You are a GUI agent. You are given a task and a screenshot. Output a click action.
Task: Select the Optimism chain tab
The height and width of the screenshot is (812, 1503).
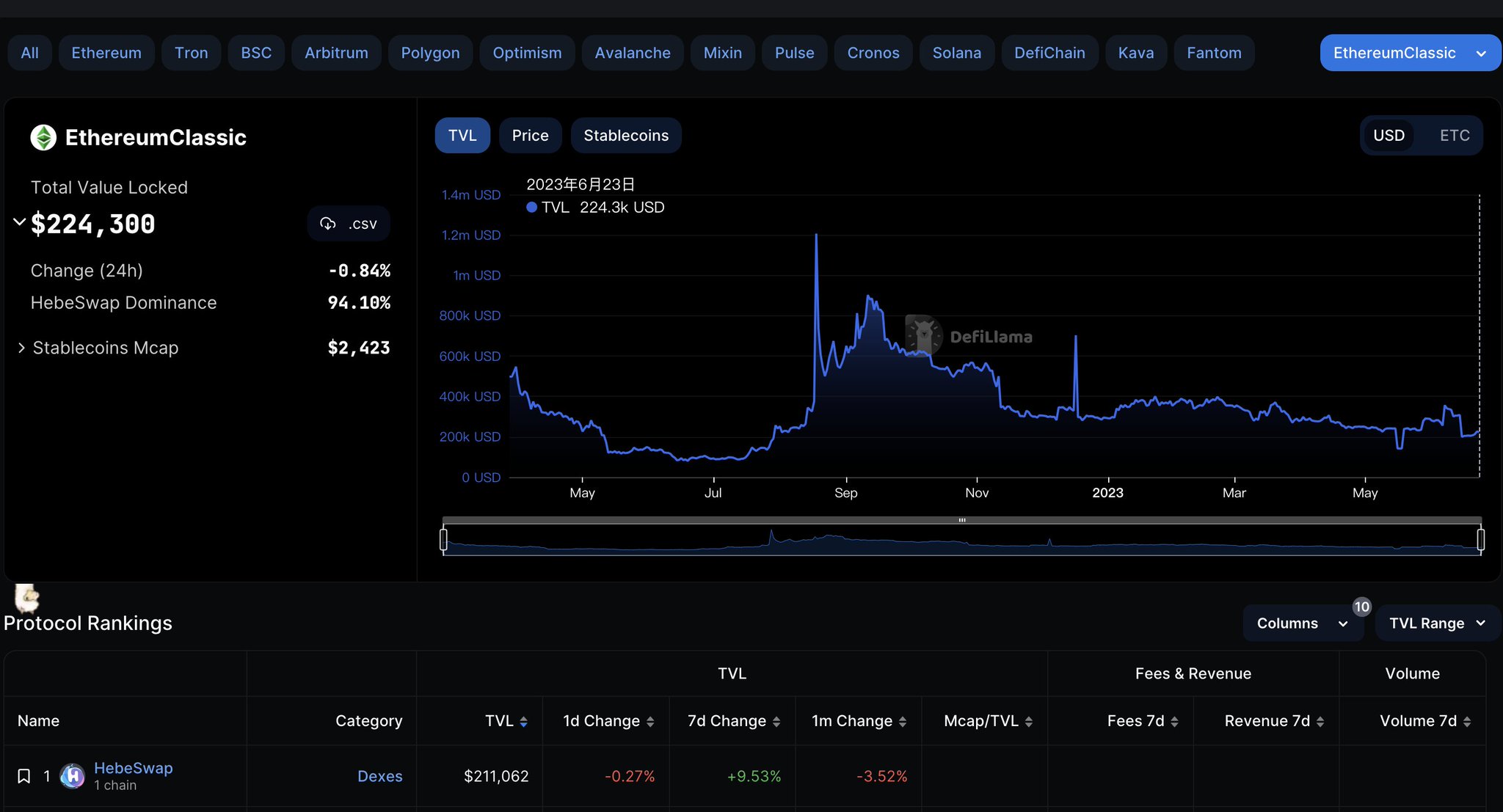(527, 53)
